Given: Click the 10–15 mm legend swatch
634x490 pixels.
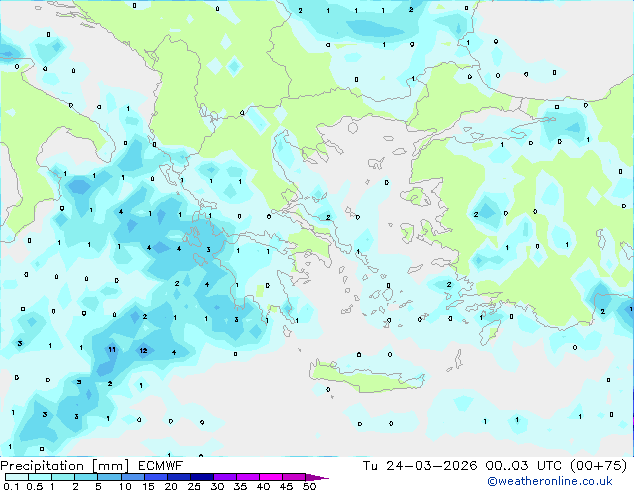Looking at the screenshot, I should click(132, 477).
